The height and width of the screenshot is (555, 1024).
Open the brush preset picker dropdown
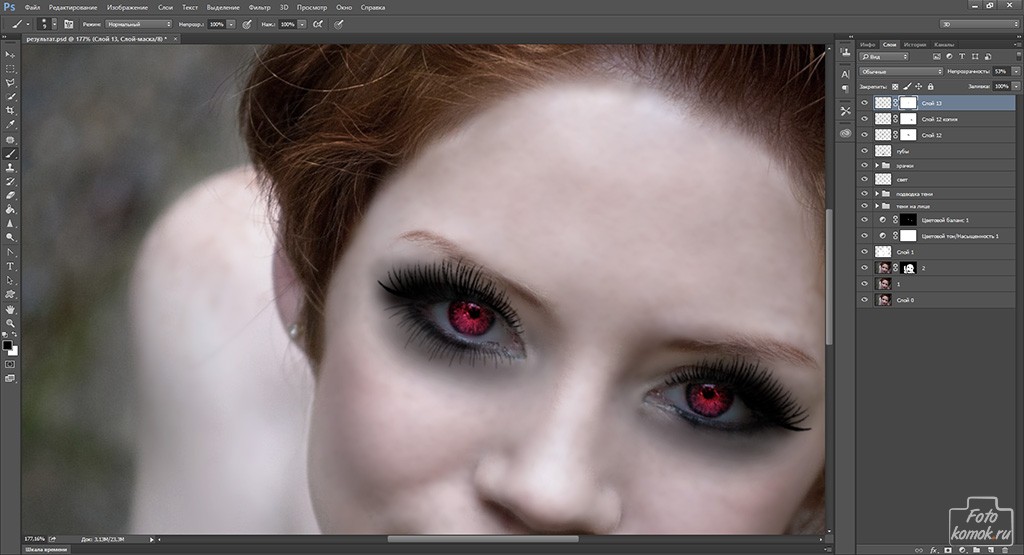[x=54, y=24]
